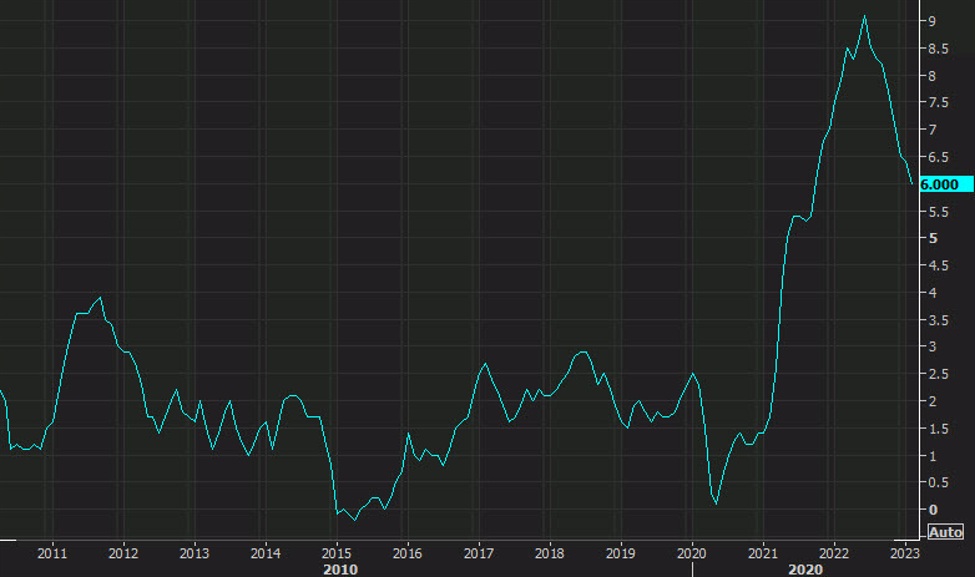This screenshot has width=975, height=577.
Task: Click the price line at its 2020 low
Action: pyautogui.click(x=715, y=506)
